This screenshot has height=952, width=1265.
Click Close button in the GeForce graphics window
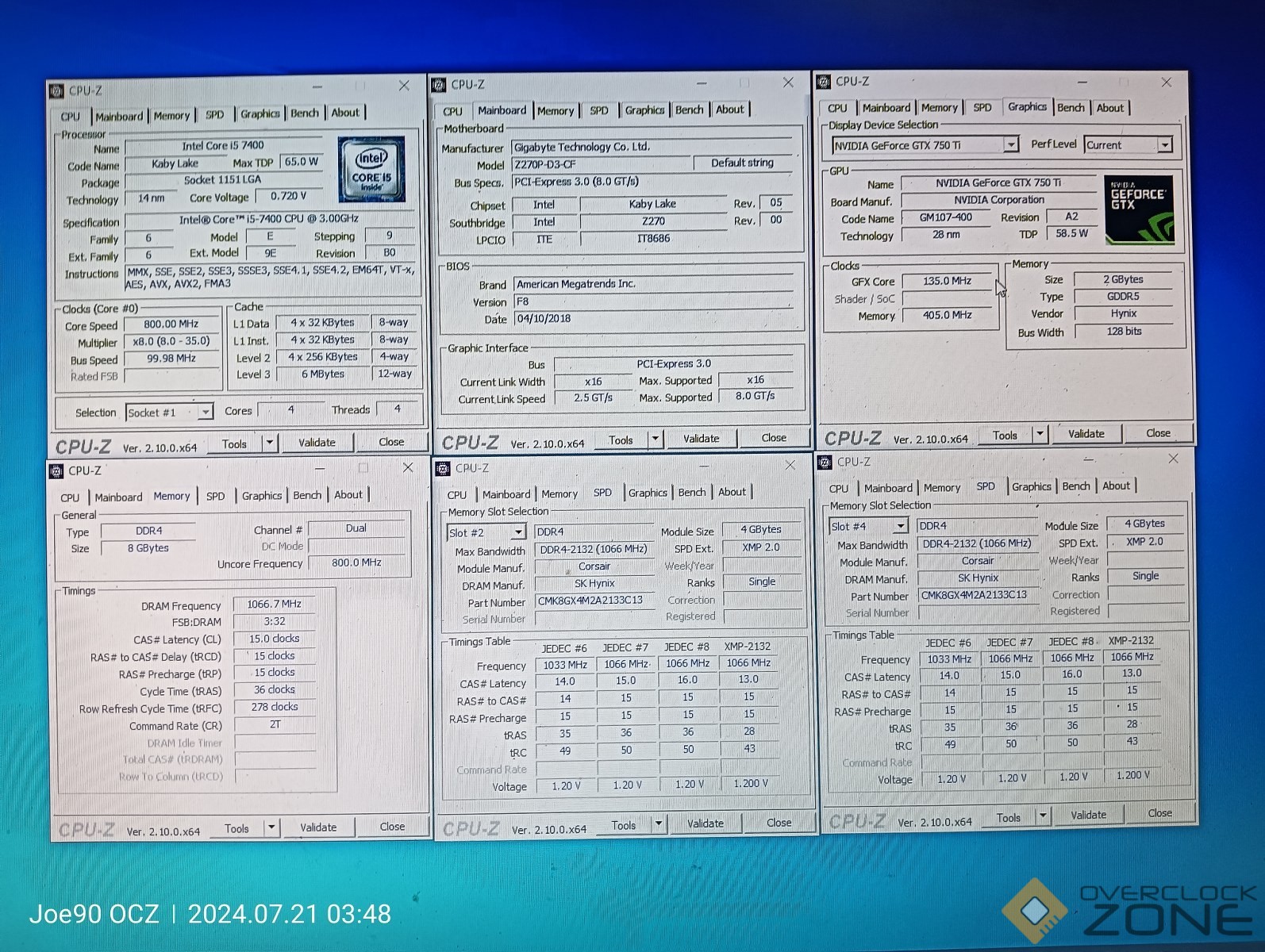tap(1158, 433)
